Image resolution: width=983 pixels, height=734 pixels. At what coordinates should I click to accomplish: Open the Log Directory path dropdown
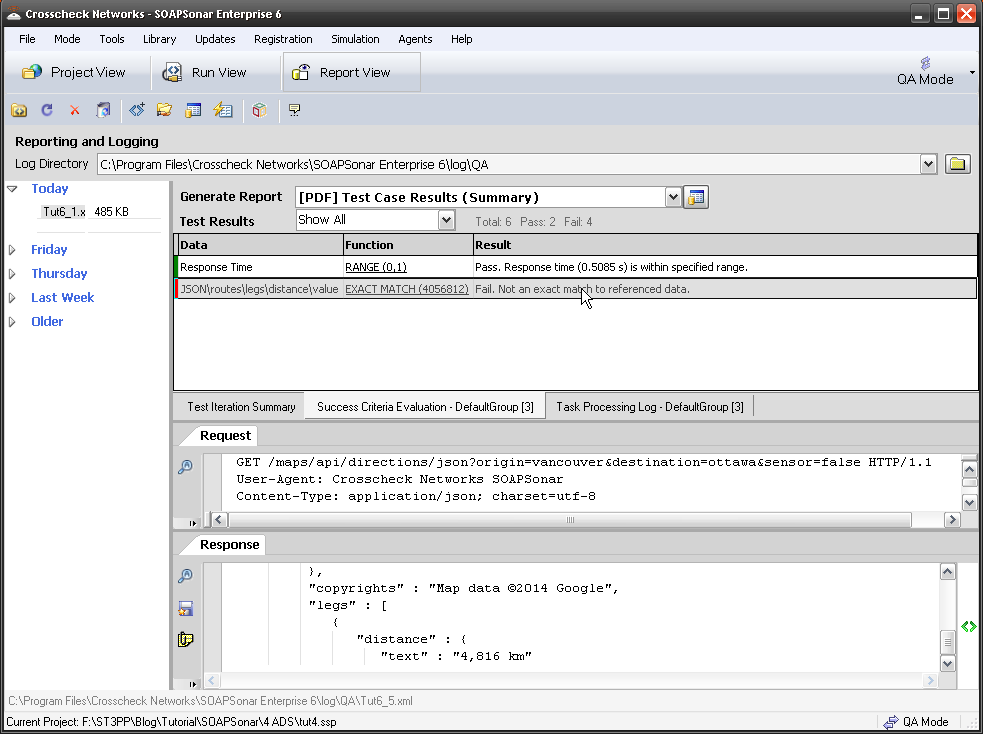928,164
